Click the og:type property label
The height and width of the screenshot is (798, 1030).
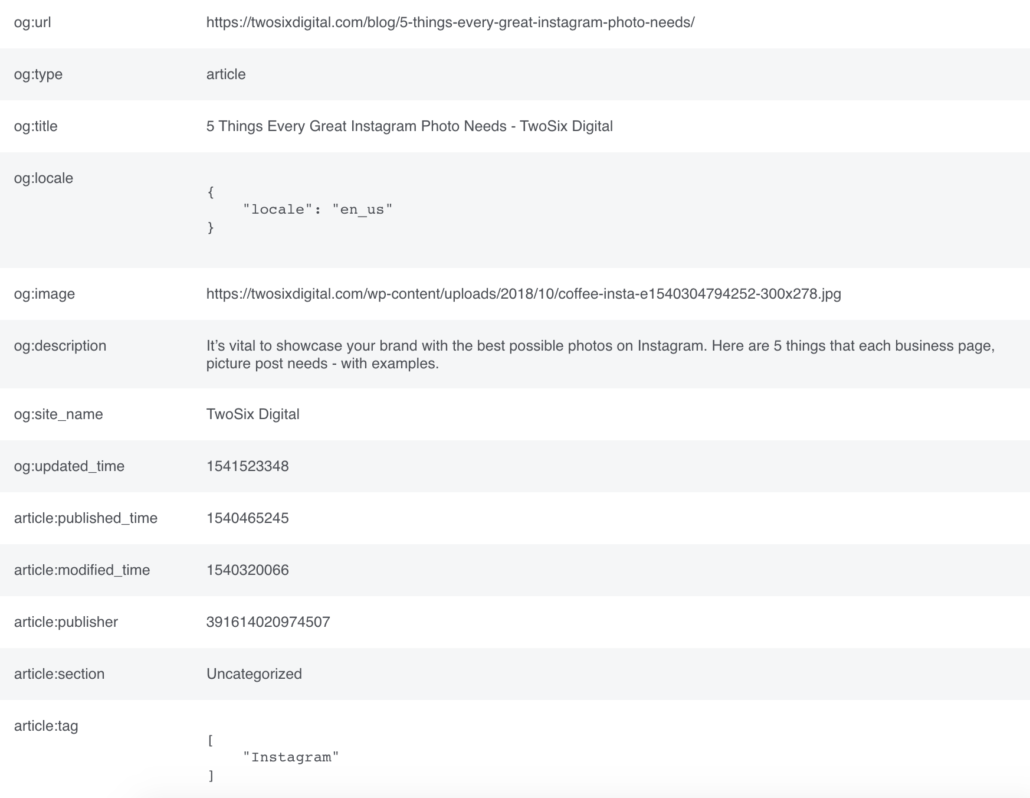click(38, 74)
